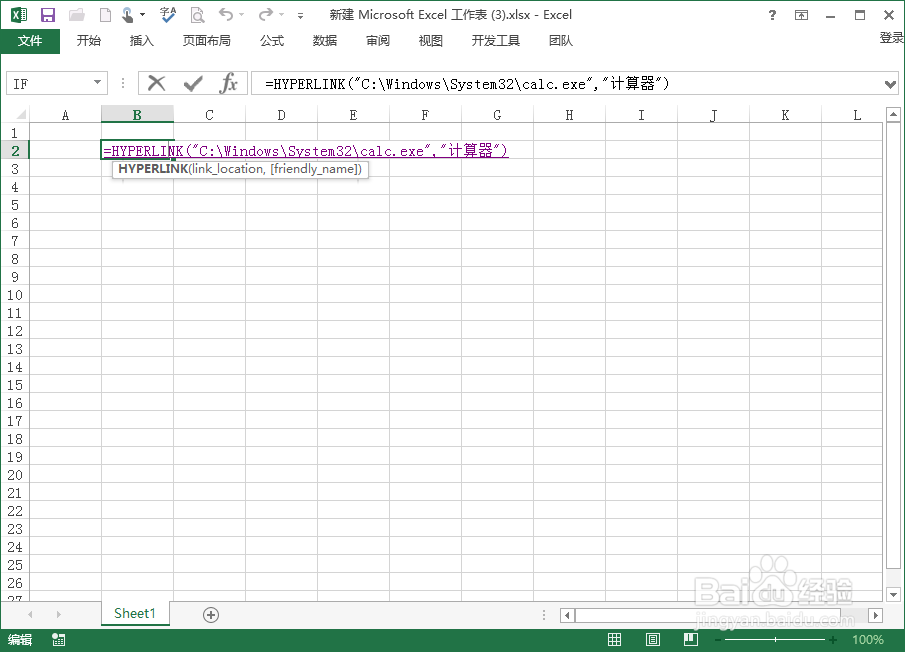Click the 编辑 edit mode status text
The height and width of the screenshot is (652, 905).
coord(20,639)
